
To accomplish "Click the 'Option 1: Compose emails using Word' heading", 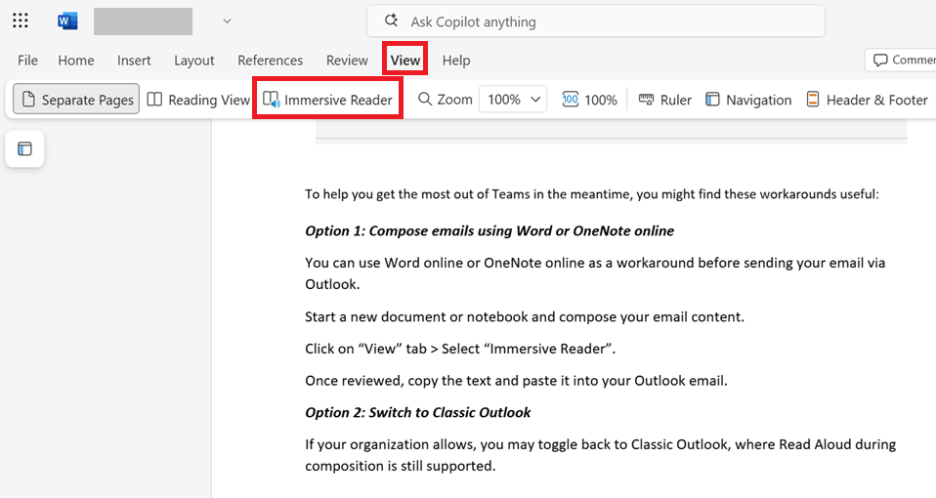I will [489, 231].
